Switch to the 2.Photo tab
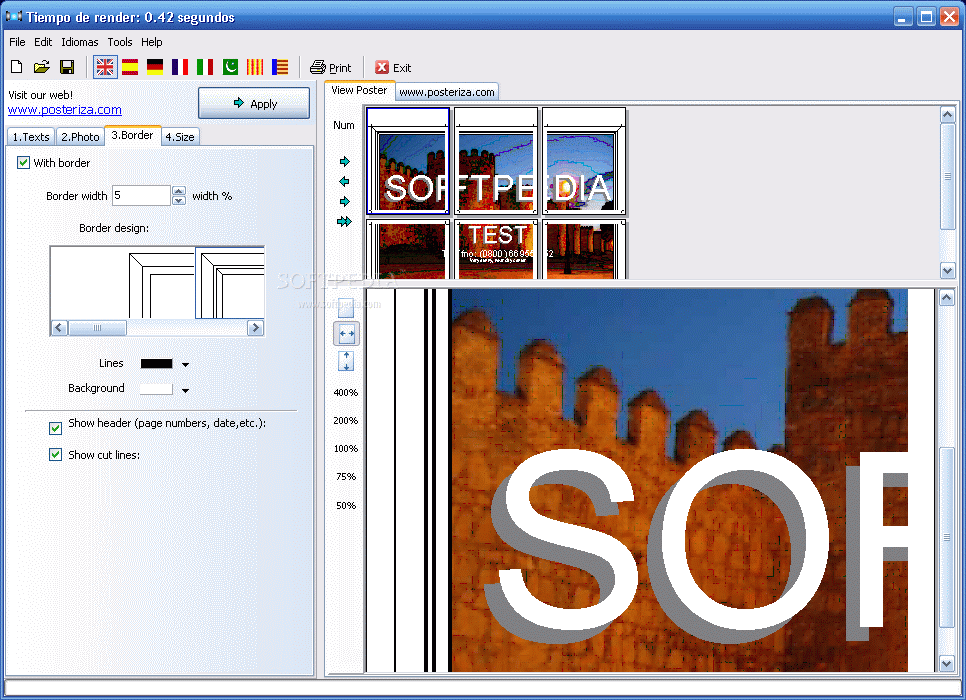The height and width of the screenshot is (700, 966). pyautogui.click(x=80, y=137)
